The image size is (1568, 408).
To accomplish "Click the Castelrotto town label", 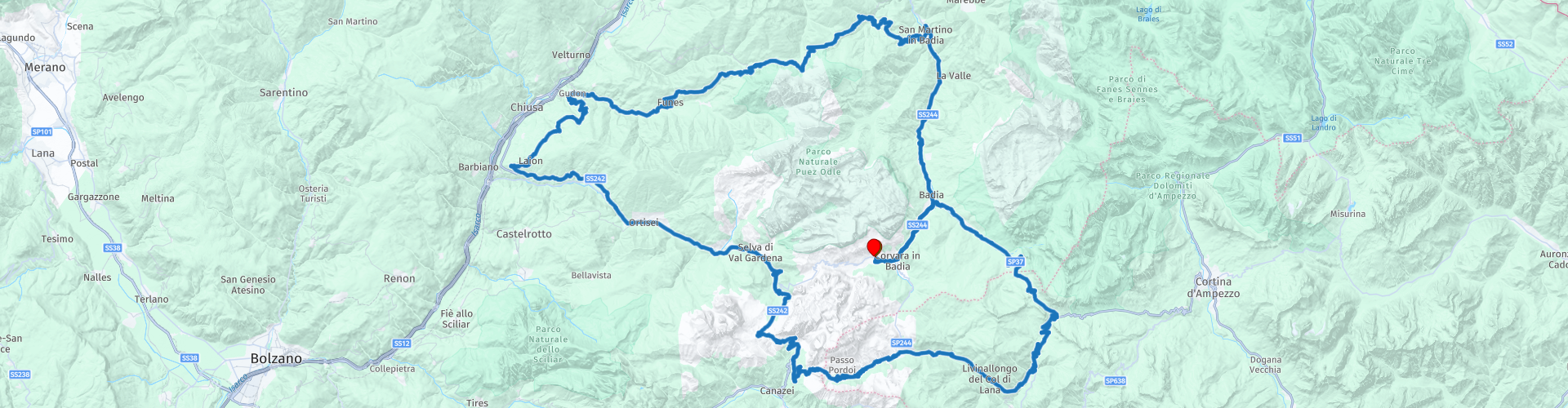I will pyautogui.click(x=524, y=234).
